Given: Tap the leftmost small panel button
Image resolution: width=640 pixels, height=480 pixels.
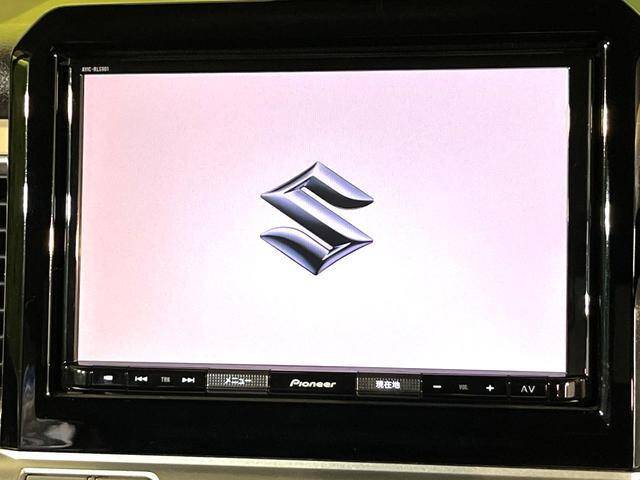Looking at the screenshot, I should [108, 378].
